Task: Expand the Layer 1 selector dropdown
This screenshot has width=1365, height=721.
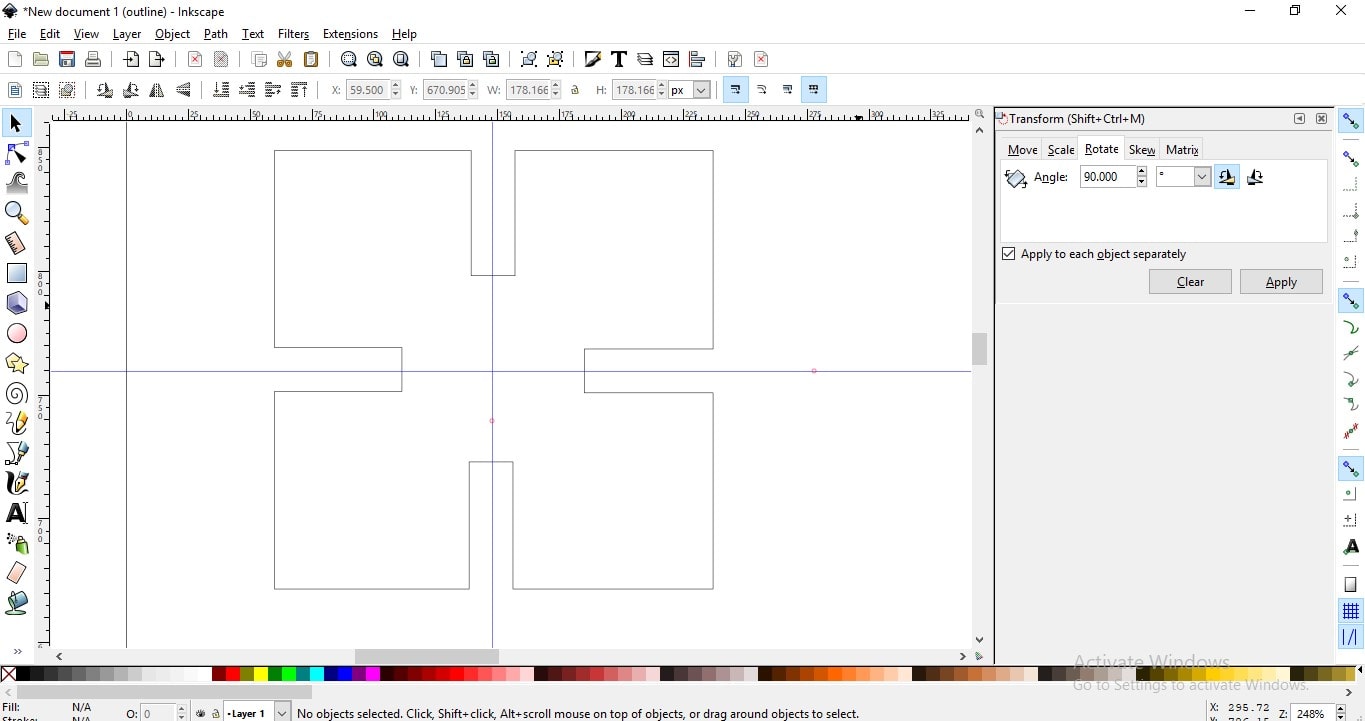Action: [257, 713]
